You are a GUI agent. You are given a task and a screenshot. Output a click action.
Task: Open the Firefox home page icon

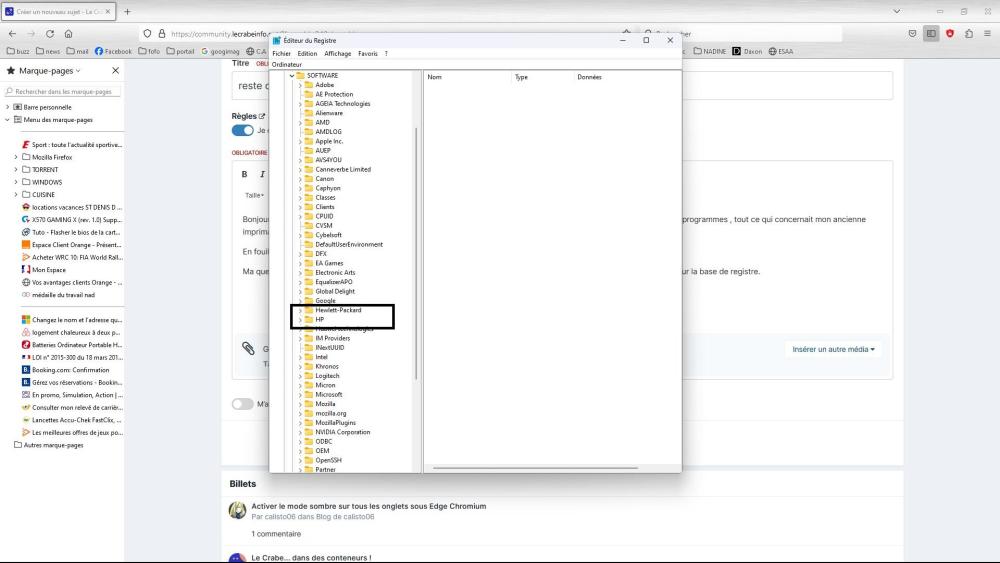point(68,34)
